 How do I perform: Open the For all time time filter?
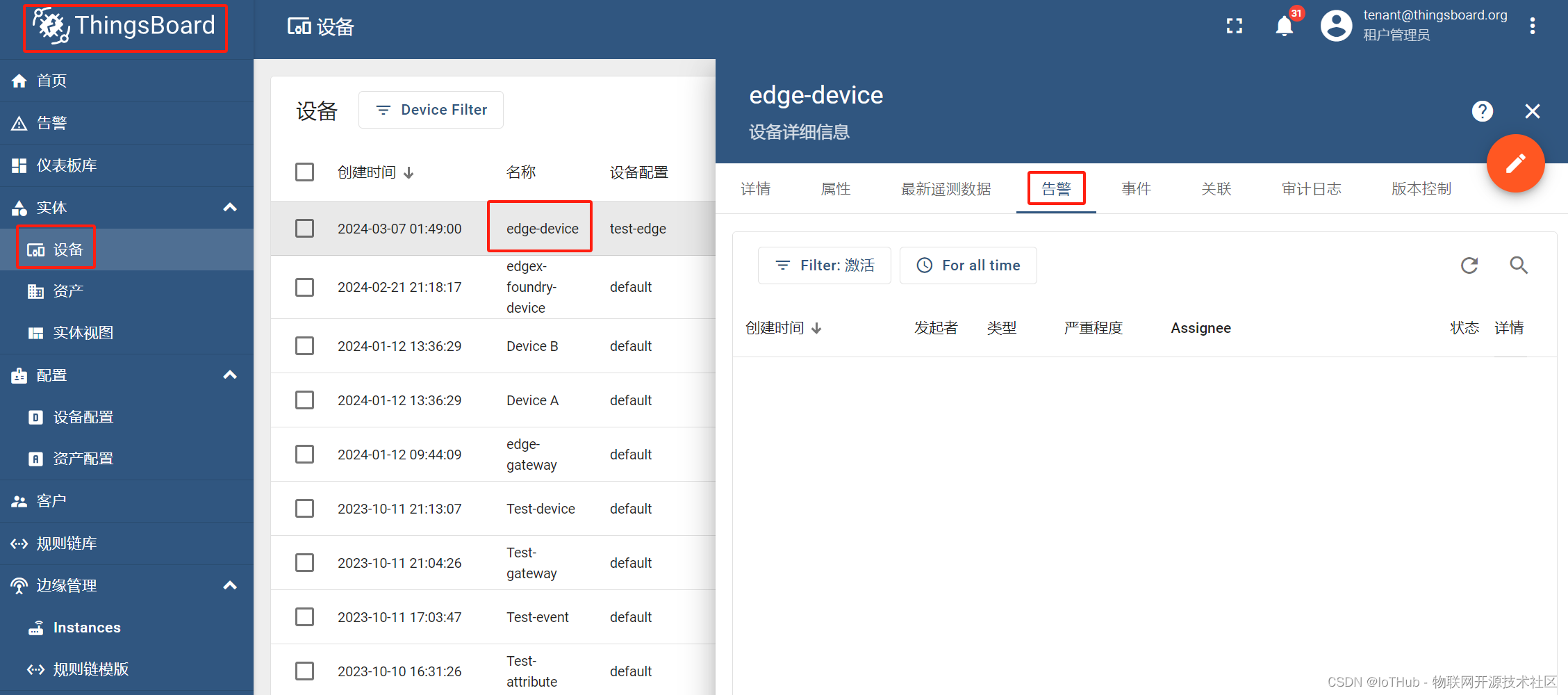(x=968, y=265)
